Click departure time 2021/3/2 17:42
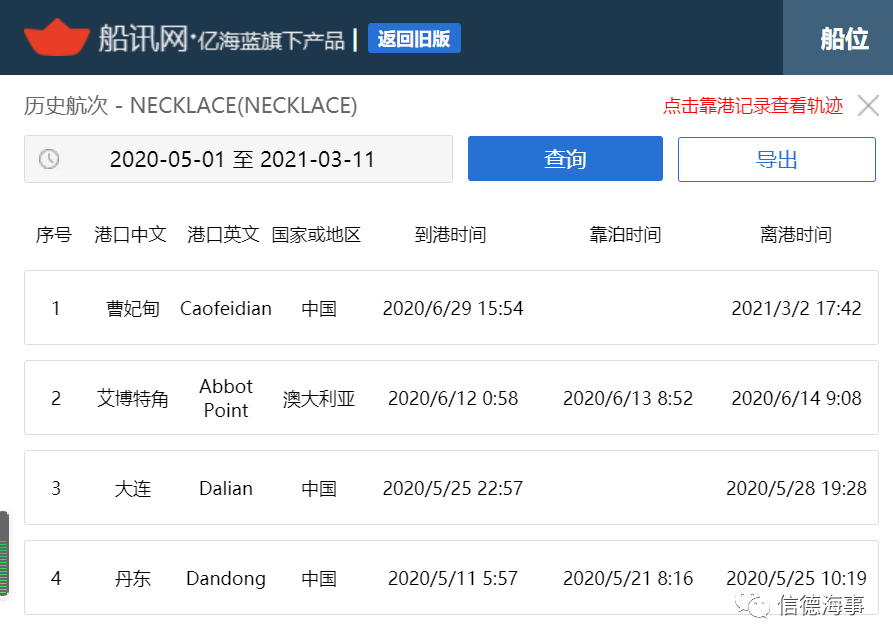This screenshot has width=893, height=644. [x=796, y=308]
